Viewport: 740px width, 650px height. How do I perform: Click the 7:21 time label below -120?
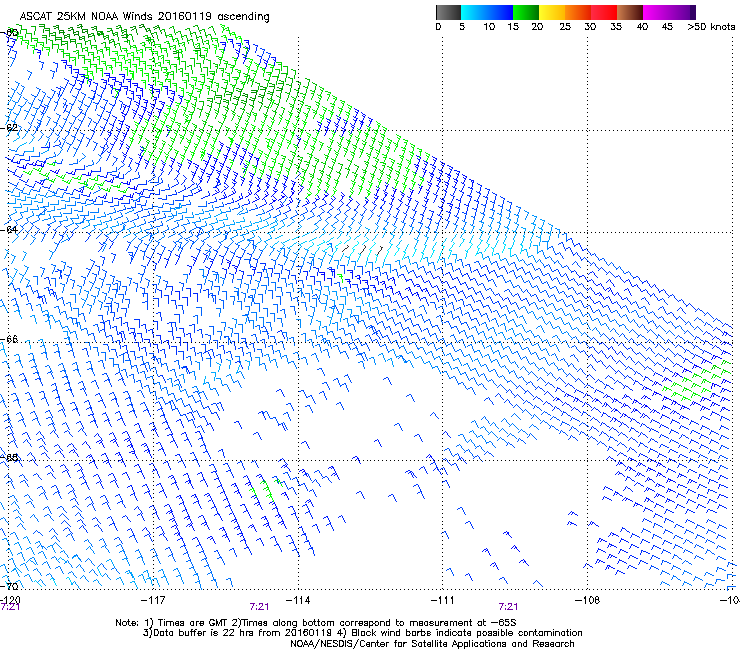click(x=10, y=607)
